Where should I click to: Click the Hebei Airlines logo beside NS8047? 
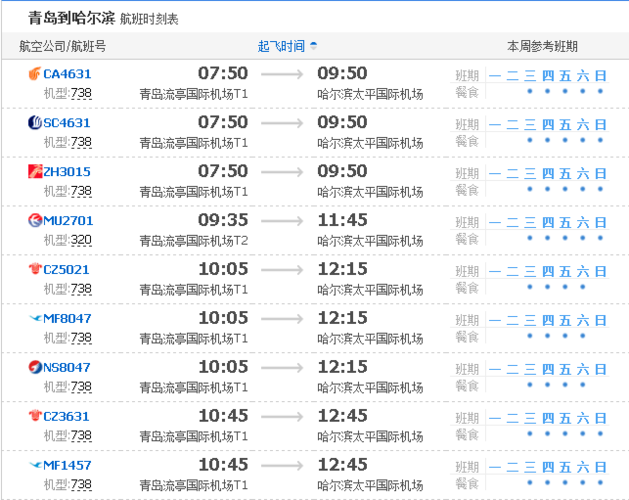(34, 368)
